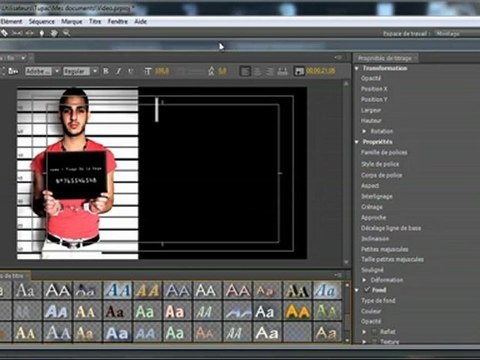Click the Largeur property
This screenshot has height=360, width=480.
(x=371, y=110)
